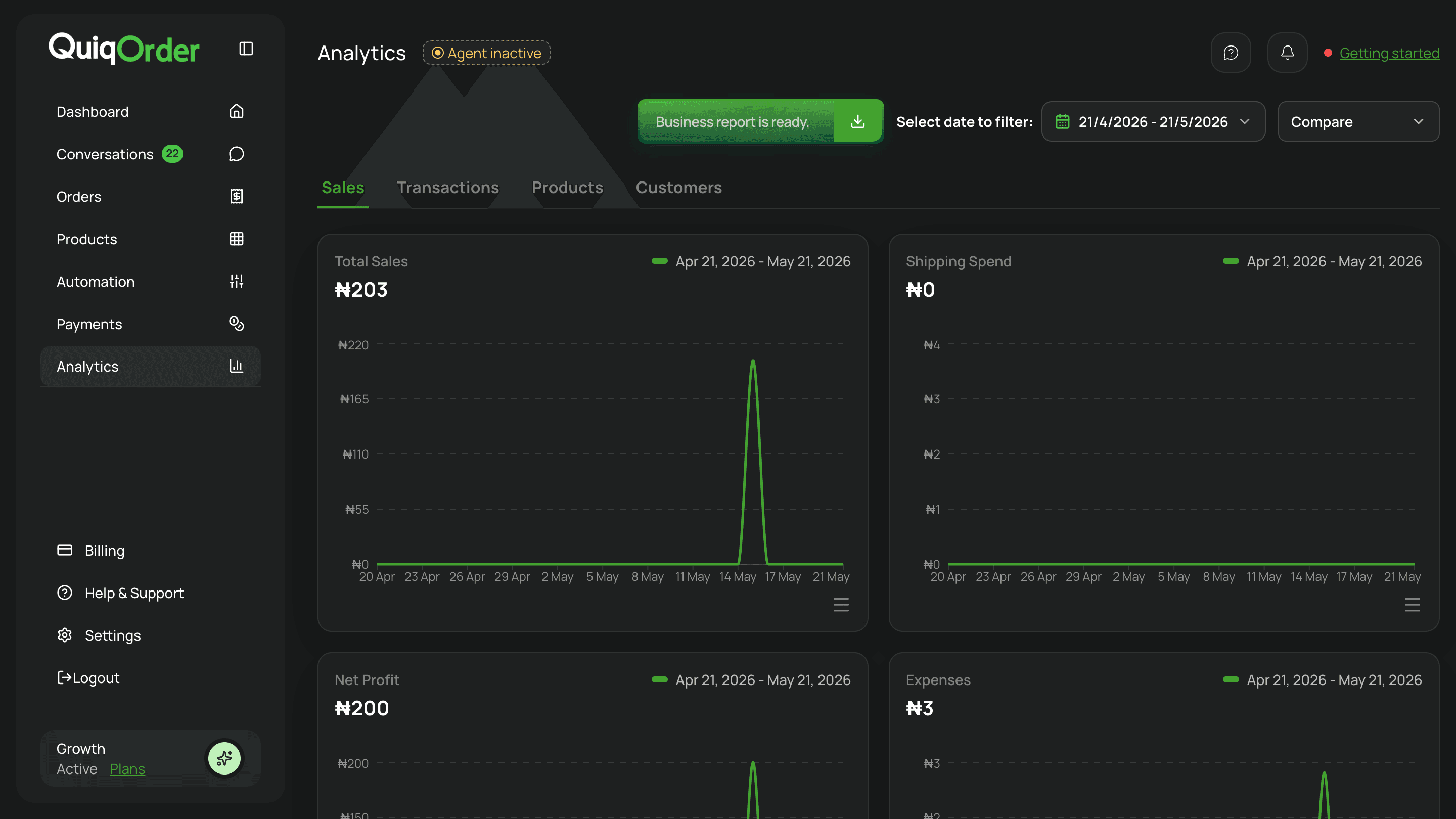
Task: Click the Automation sliders icon
Action: pyautogui.click(x=236, y=281)
